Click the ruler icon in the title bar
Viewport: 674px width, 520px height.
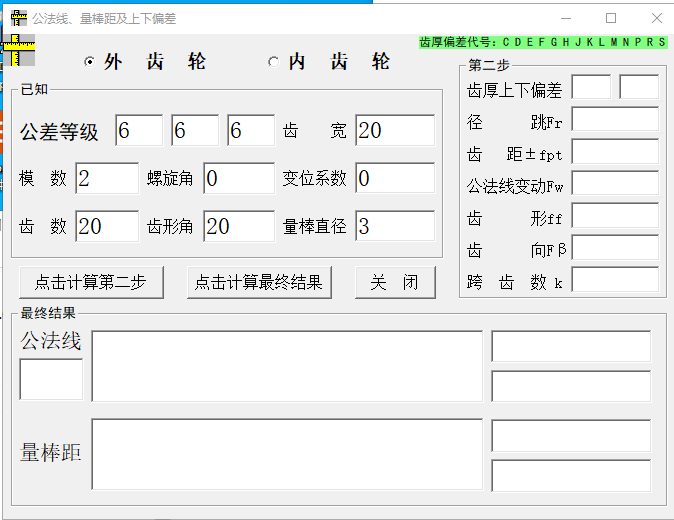pyautogui.click(x=19, y=18)
